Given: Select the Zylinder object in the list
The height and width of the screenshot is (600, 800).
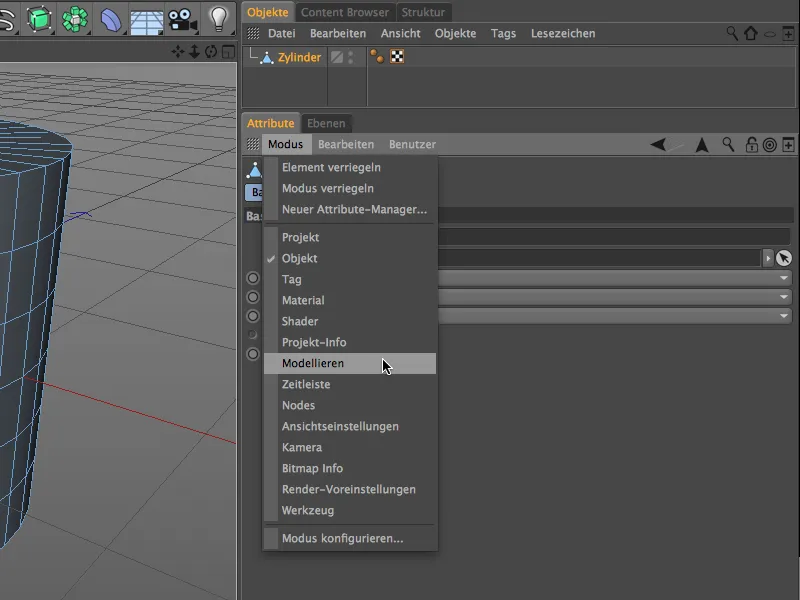Looking at the screenshot, I should (299, 57).
